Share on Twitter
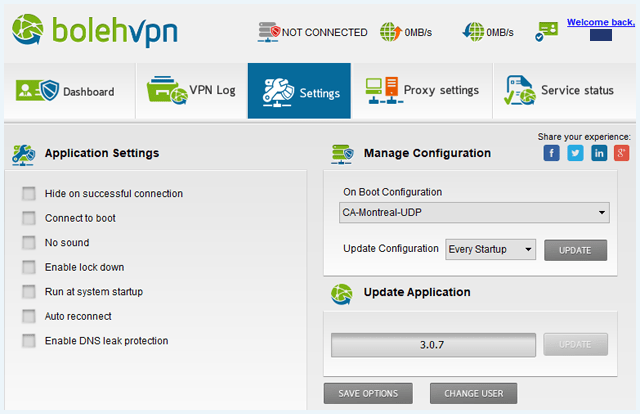This screenshot has height=414, width=640. 575,153
